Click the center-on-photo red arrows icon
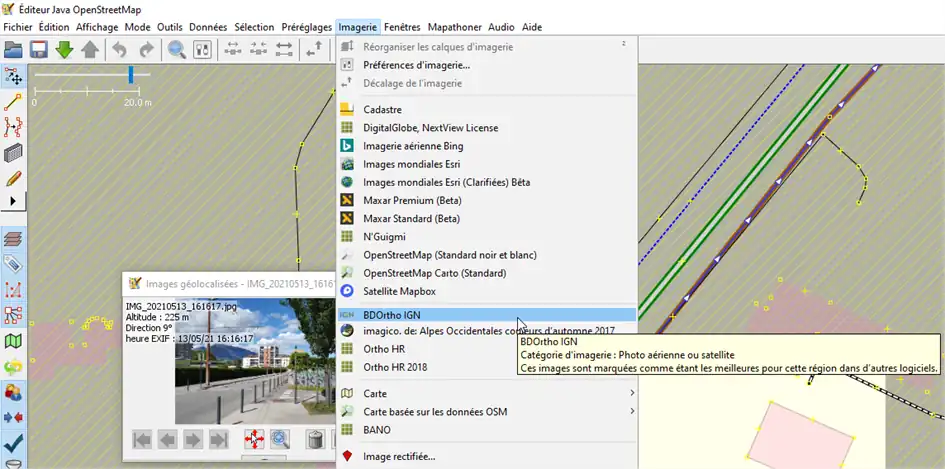 [x=254, y=439]
